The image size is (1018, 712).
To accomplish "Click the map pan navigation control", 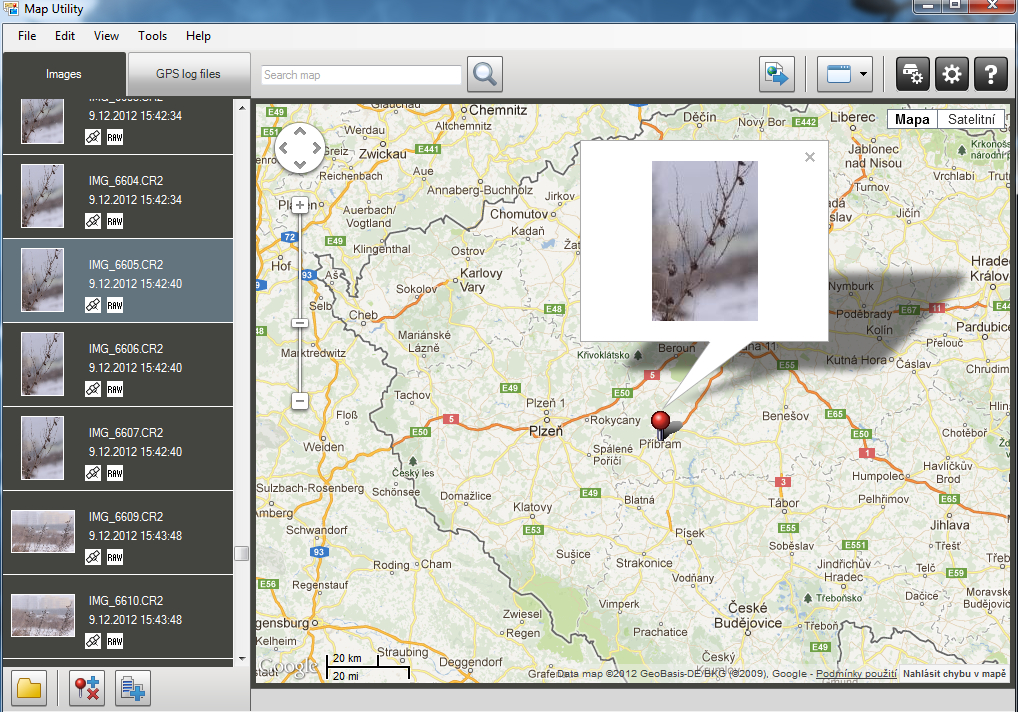I will [299, 148].
